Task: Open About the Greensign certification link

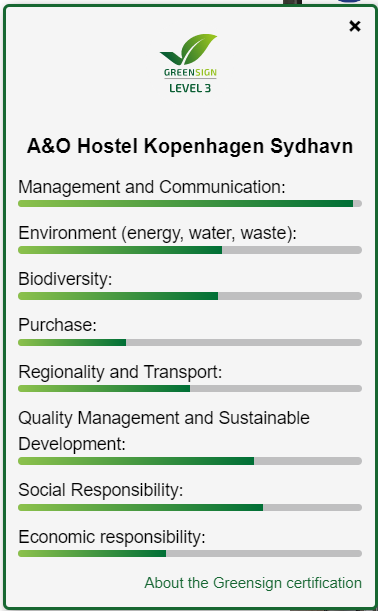Action: click(x=253, y=583)
